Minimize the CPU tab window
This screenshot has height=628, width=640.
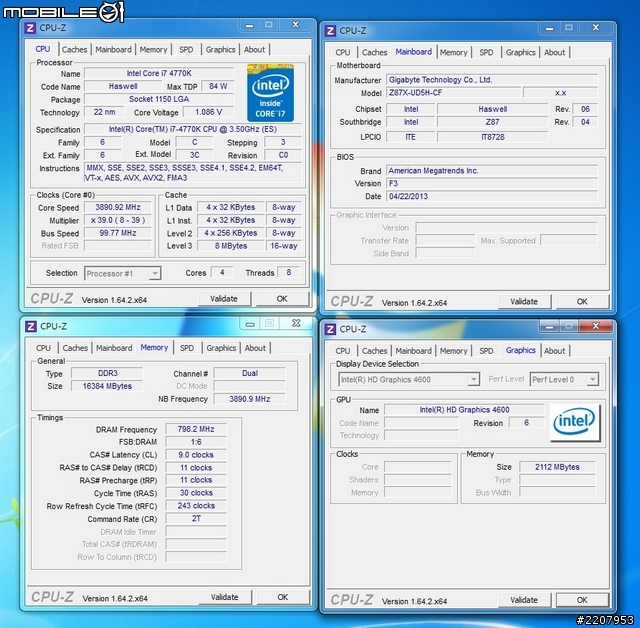(x=249, y=25)
